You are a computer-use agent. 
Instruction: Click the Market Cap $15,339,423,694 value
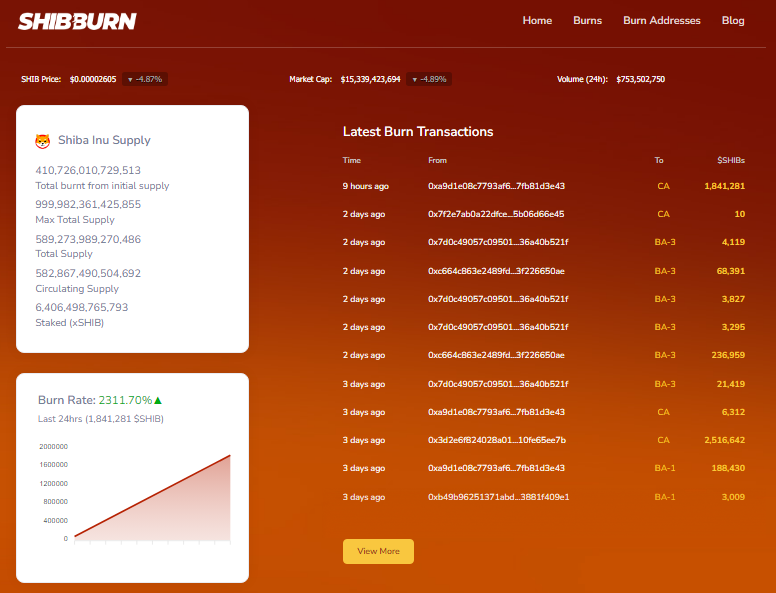tap(370, 79)
